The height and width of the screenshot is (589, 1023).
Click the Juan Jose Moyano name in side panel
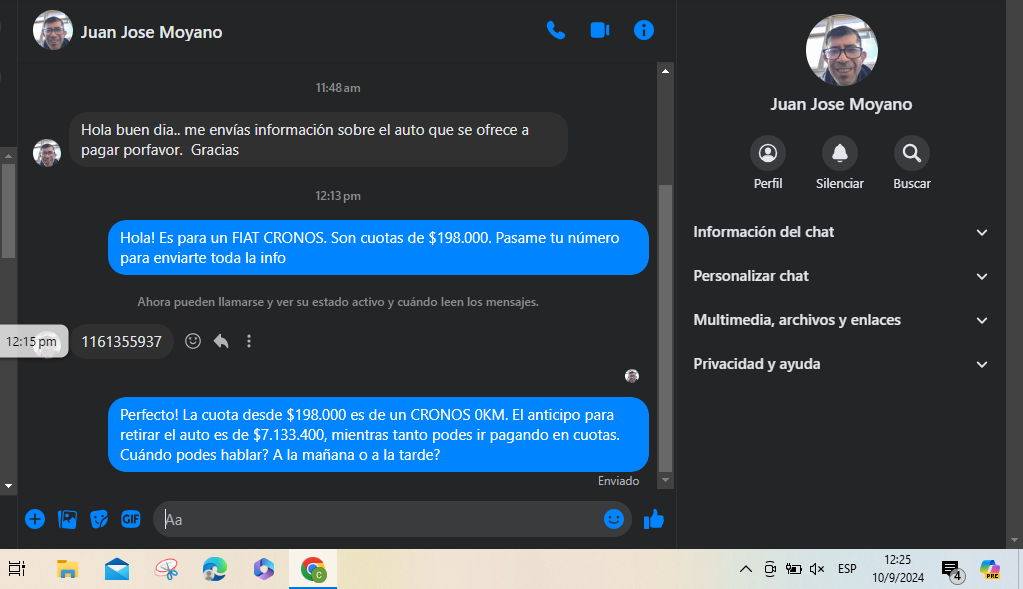[x=841, y=104]
